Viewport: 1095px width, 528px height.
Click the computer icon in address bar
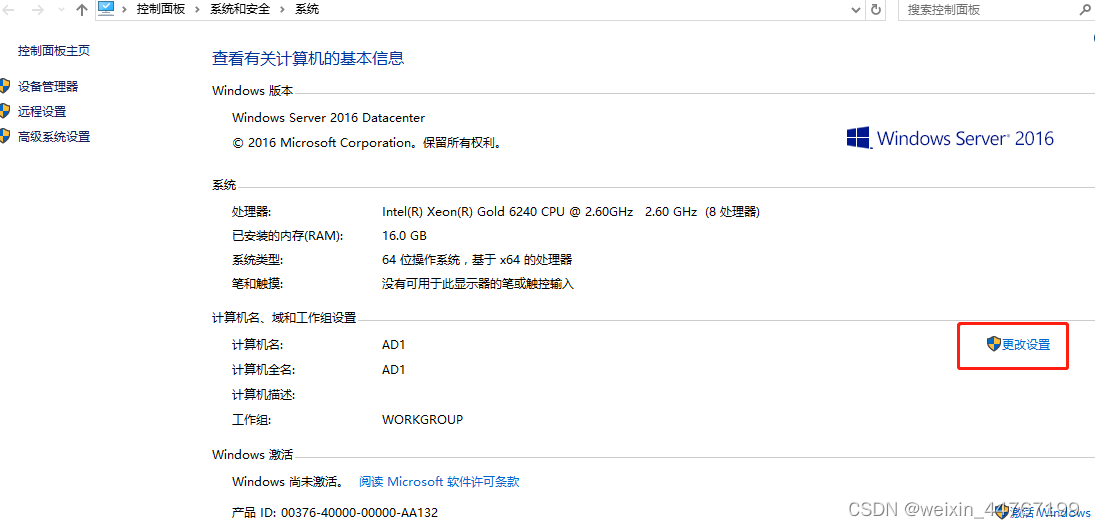[x=105, y=9]
